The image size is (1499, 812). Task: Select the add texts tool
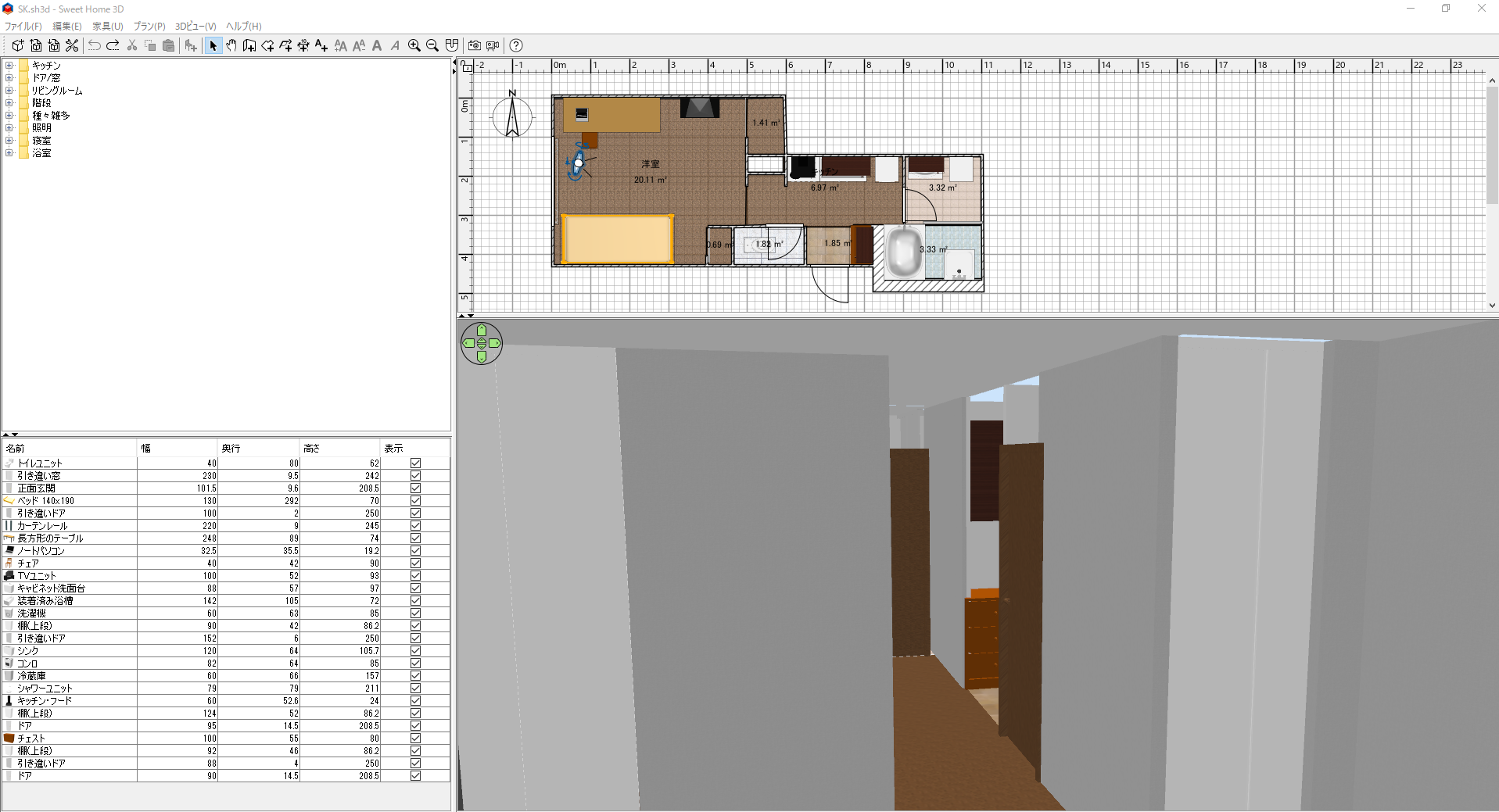(321, 45)
